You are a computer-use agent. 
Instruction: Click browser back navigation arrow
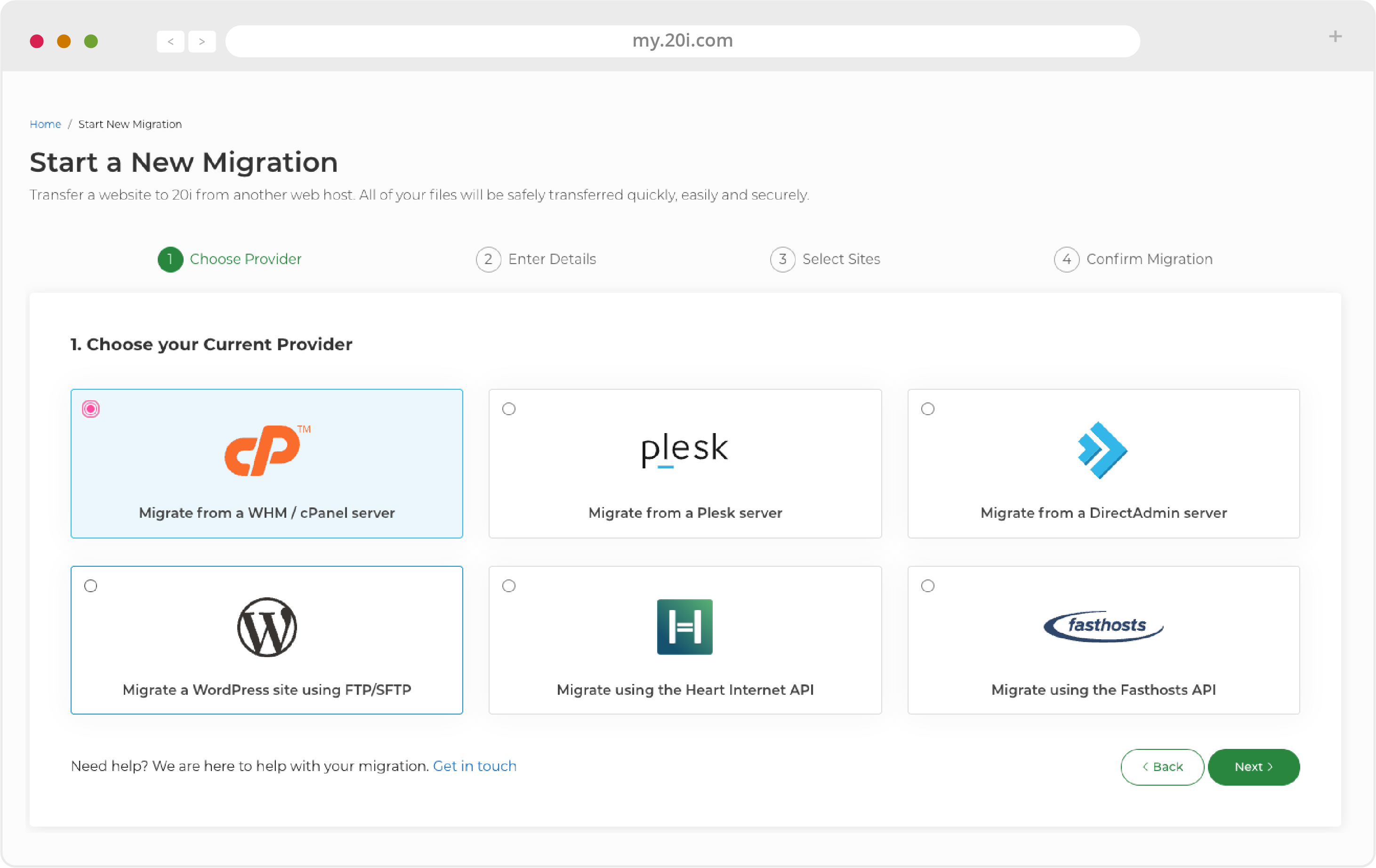(x=170, y=40)
